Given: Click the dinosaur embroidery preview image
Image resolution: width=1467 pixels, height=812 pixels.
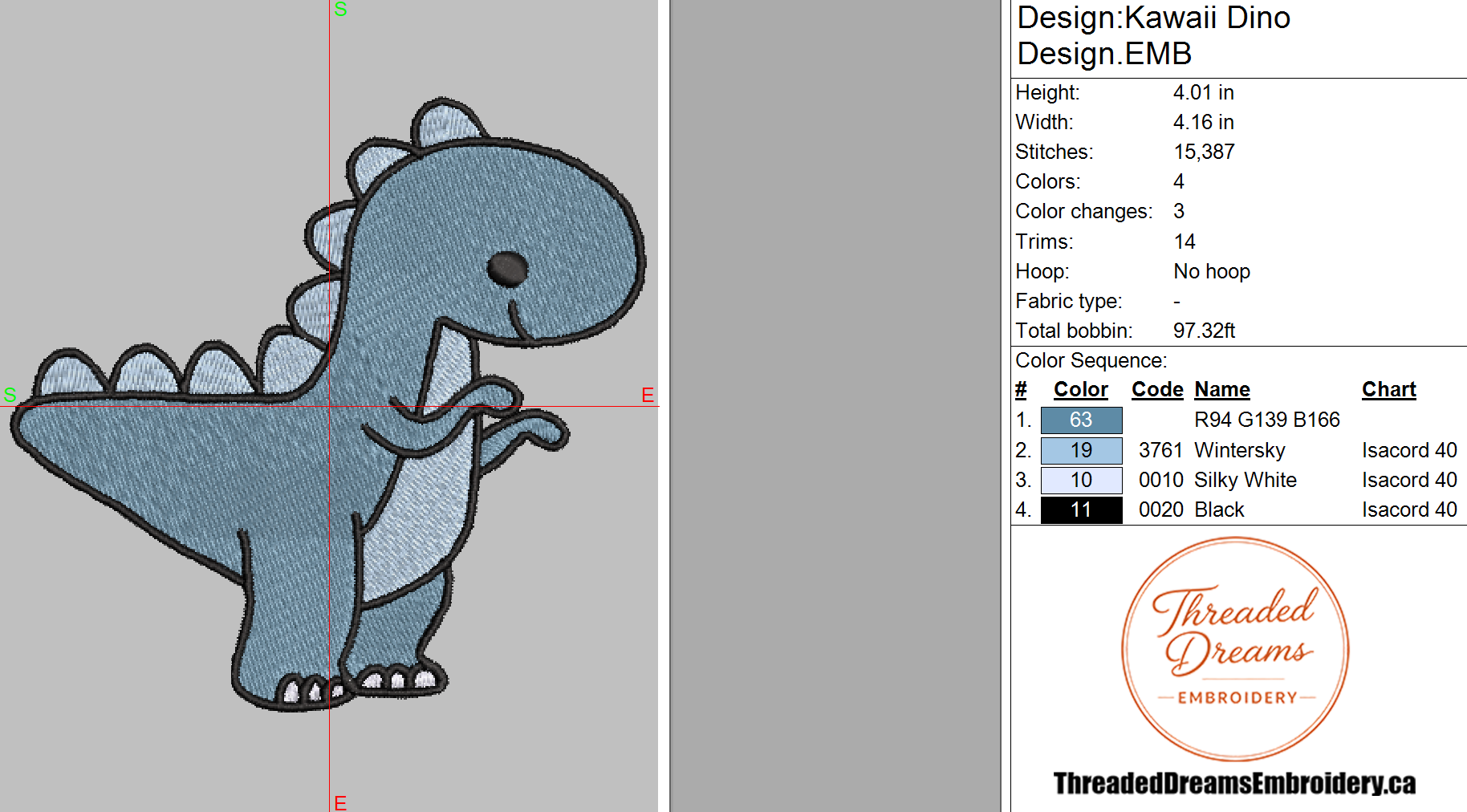Looking at the screenshot, I should (329, 405).
